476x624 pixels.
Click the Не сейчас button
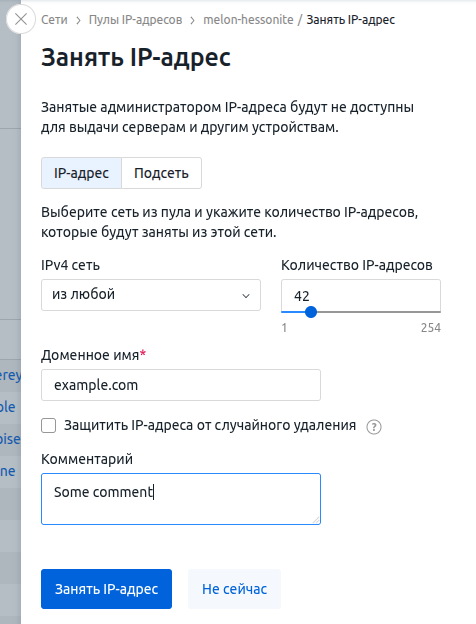pyautogui.click(x=234, y=589)
